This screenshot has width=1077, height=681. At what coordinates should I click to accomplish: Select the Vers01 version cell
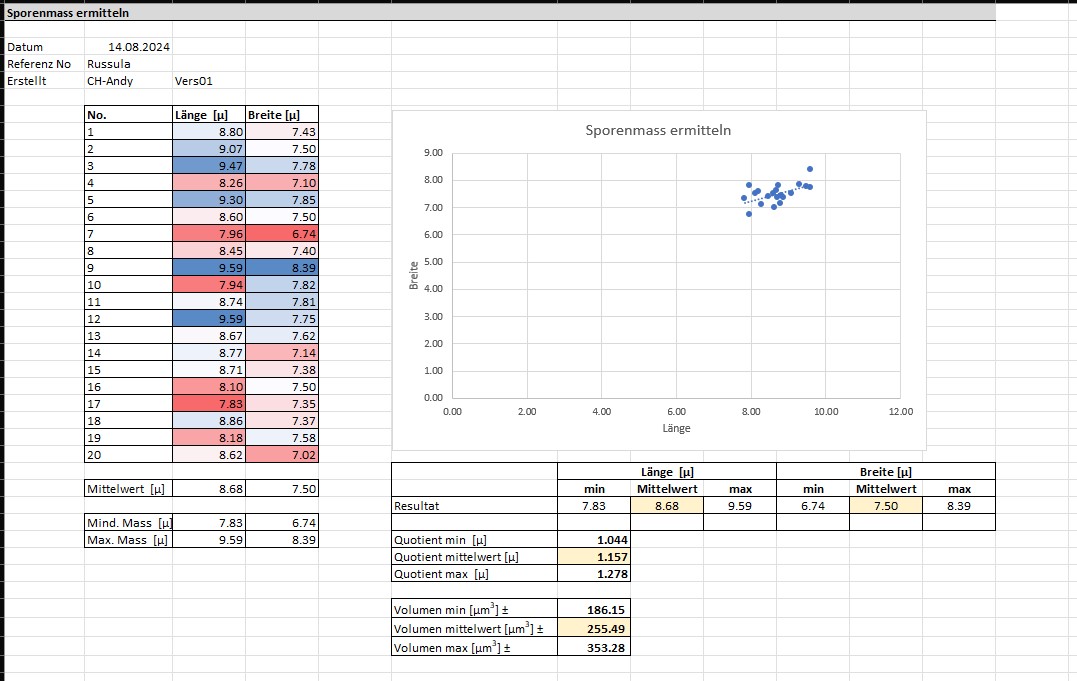click(194, 81)
